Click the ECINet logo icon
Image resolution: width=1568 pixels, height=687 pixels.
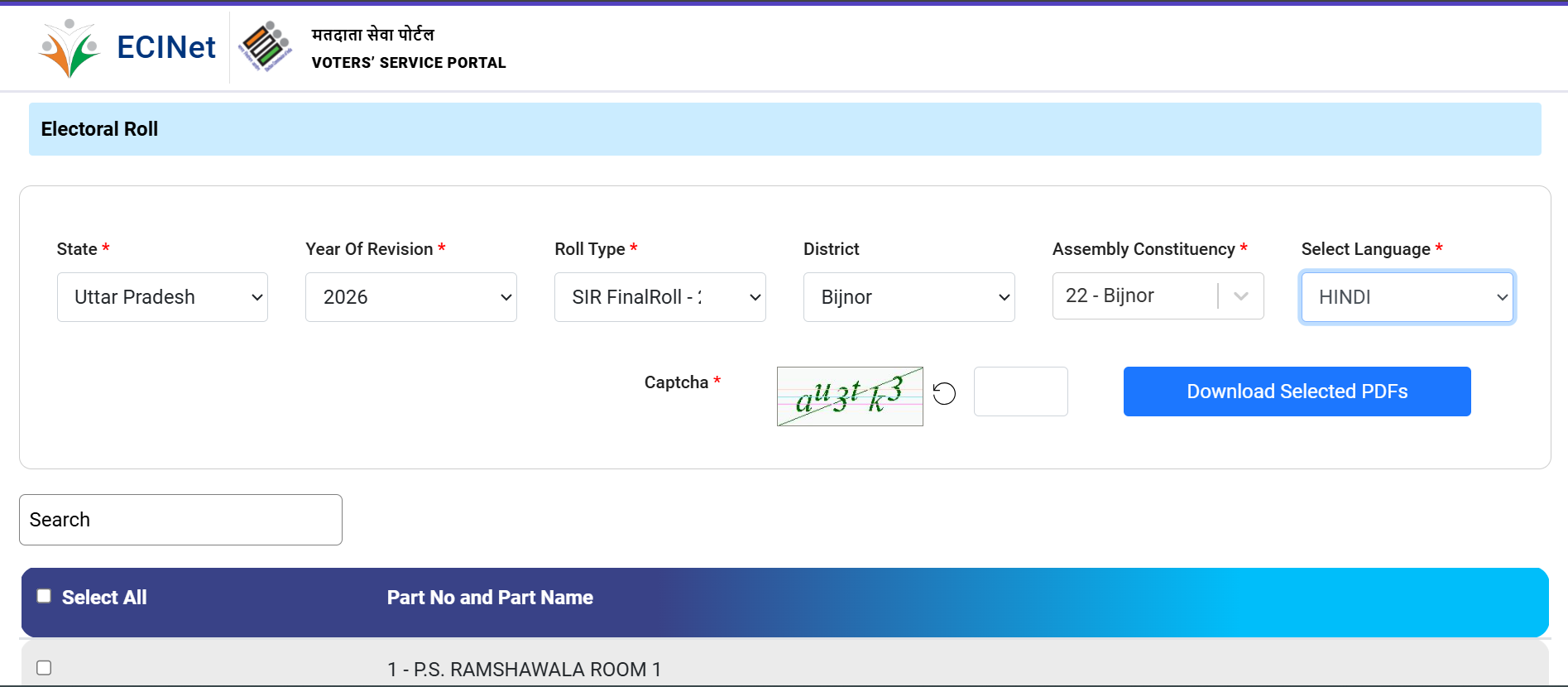(x=69, y=48)
